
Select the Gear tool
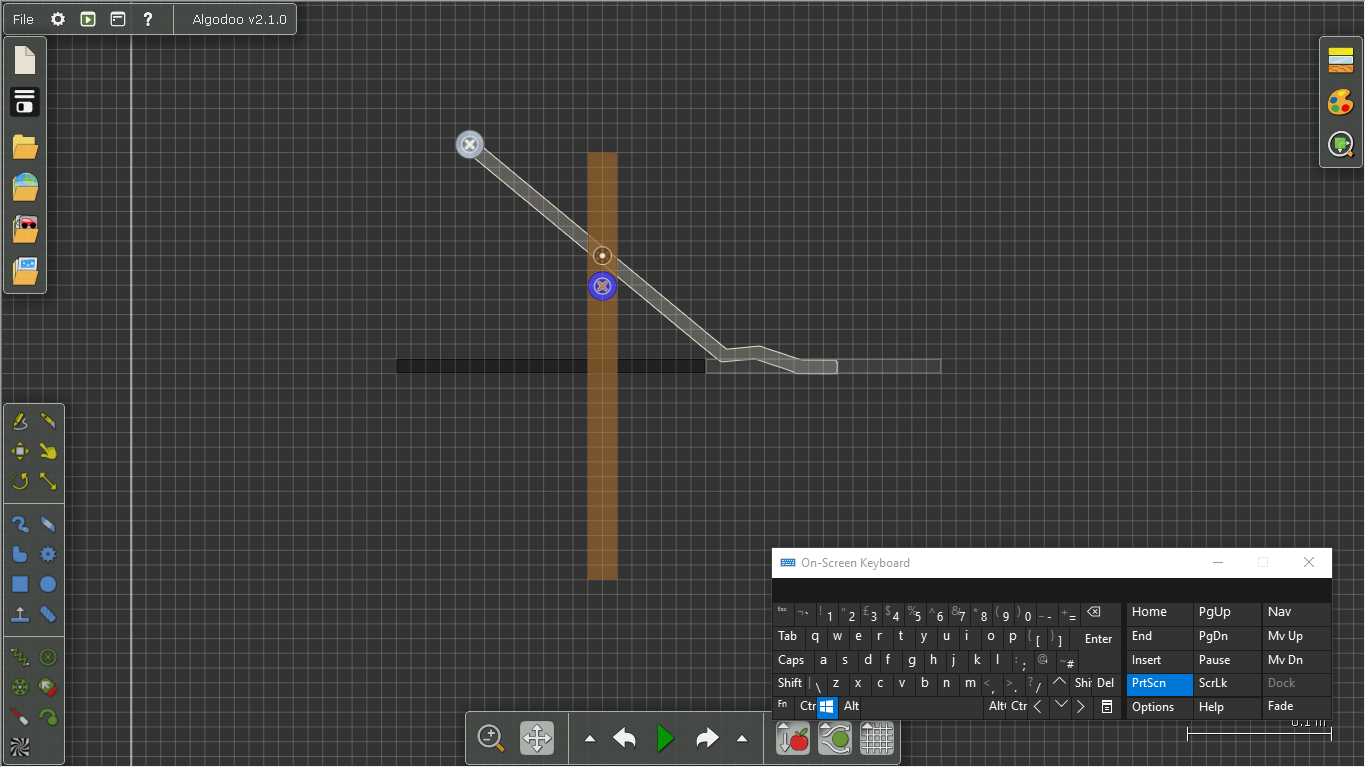(x=48, y=554)
